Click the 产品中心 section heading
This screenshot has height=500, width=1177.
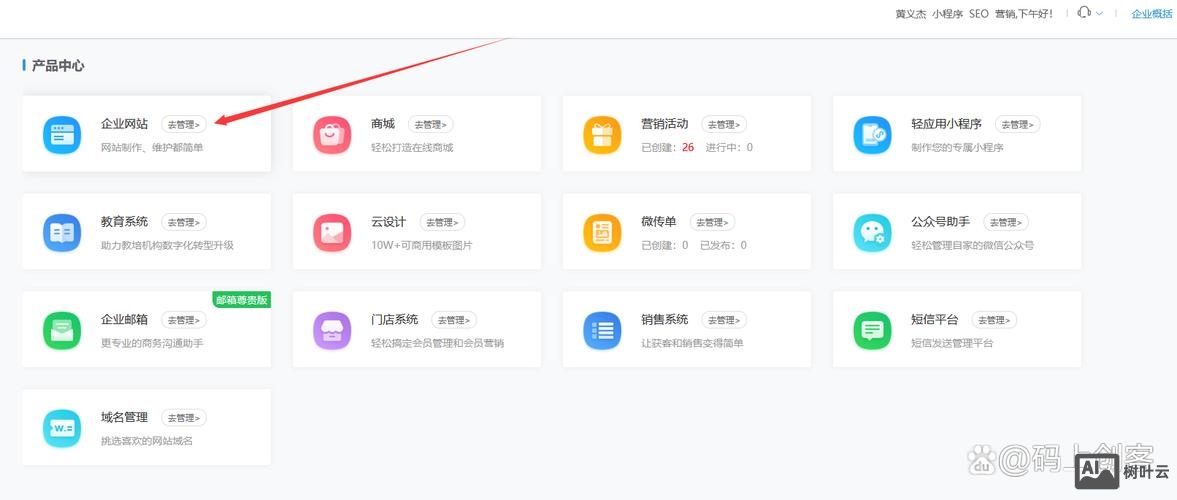58,66
